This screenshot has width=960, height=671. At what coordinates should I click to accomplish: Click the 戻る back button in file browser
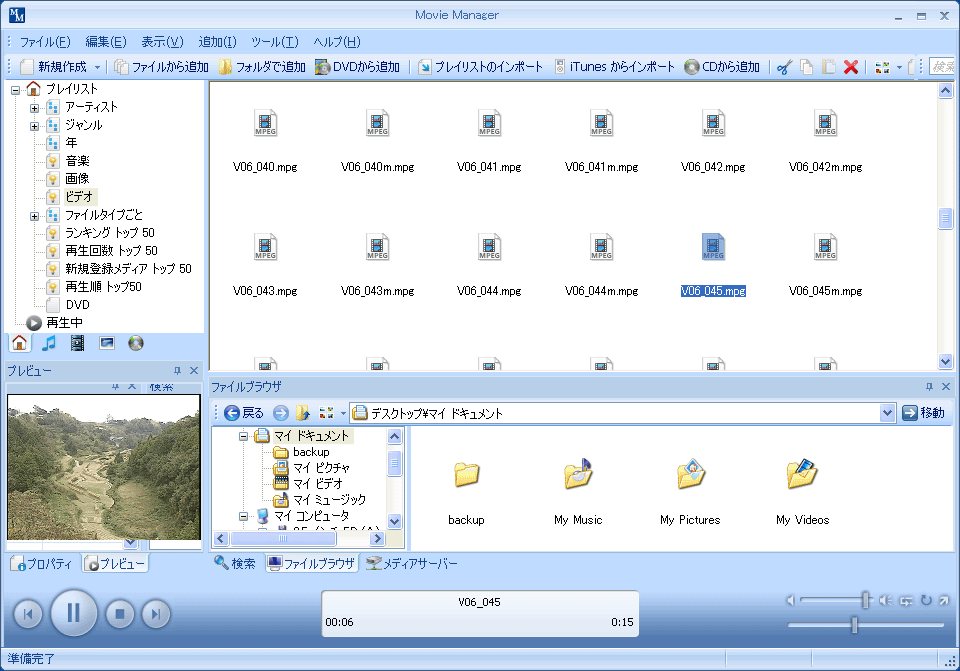[x=244, y=413]
